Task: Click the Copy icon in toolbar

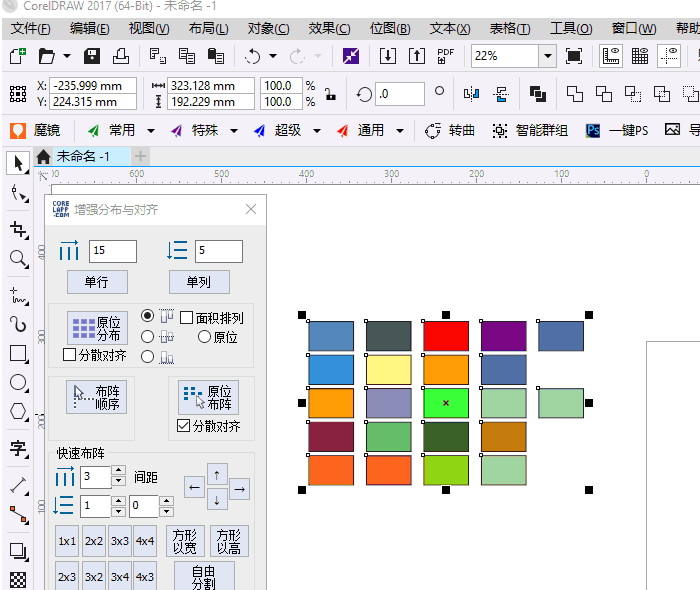Action: (187, 56)
